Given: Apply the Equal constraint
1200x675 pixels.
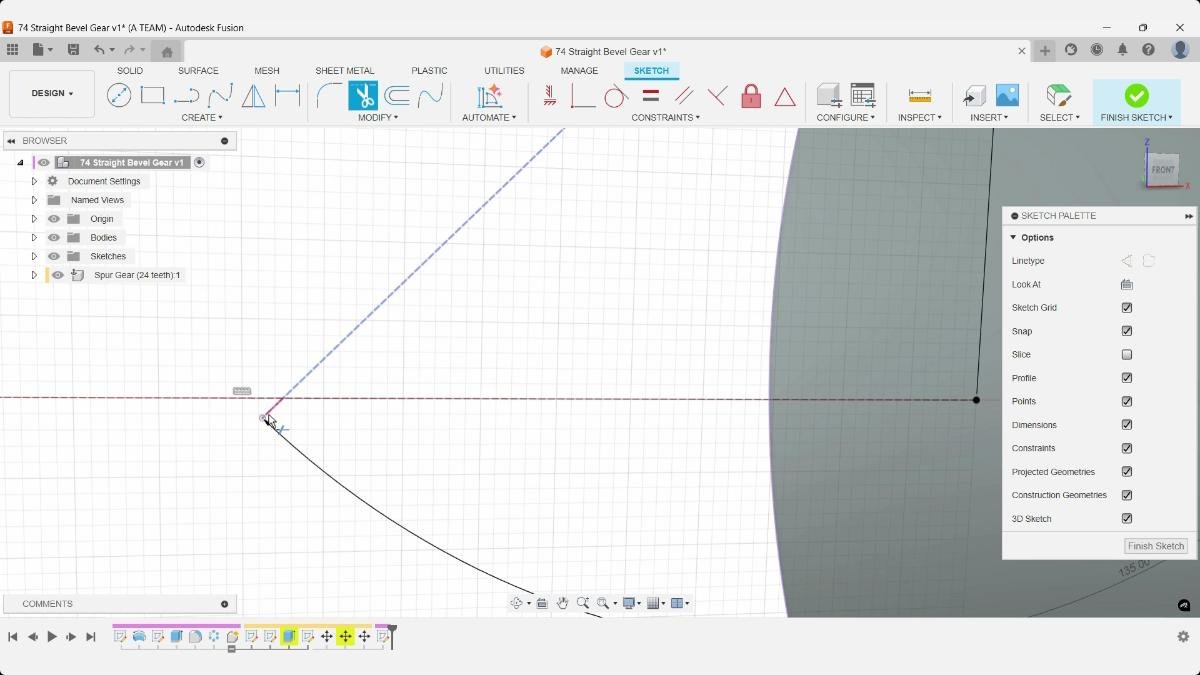Looking at the screenshot, I should (x=650, y=96).
